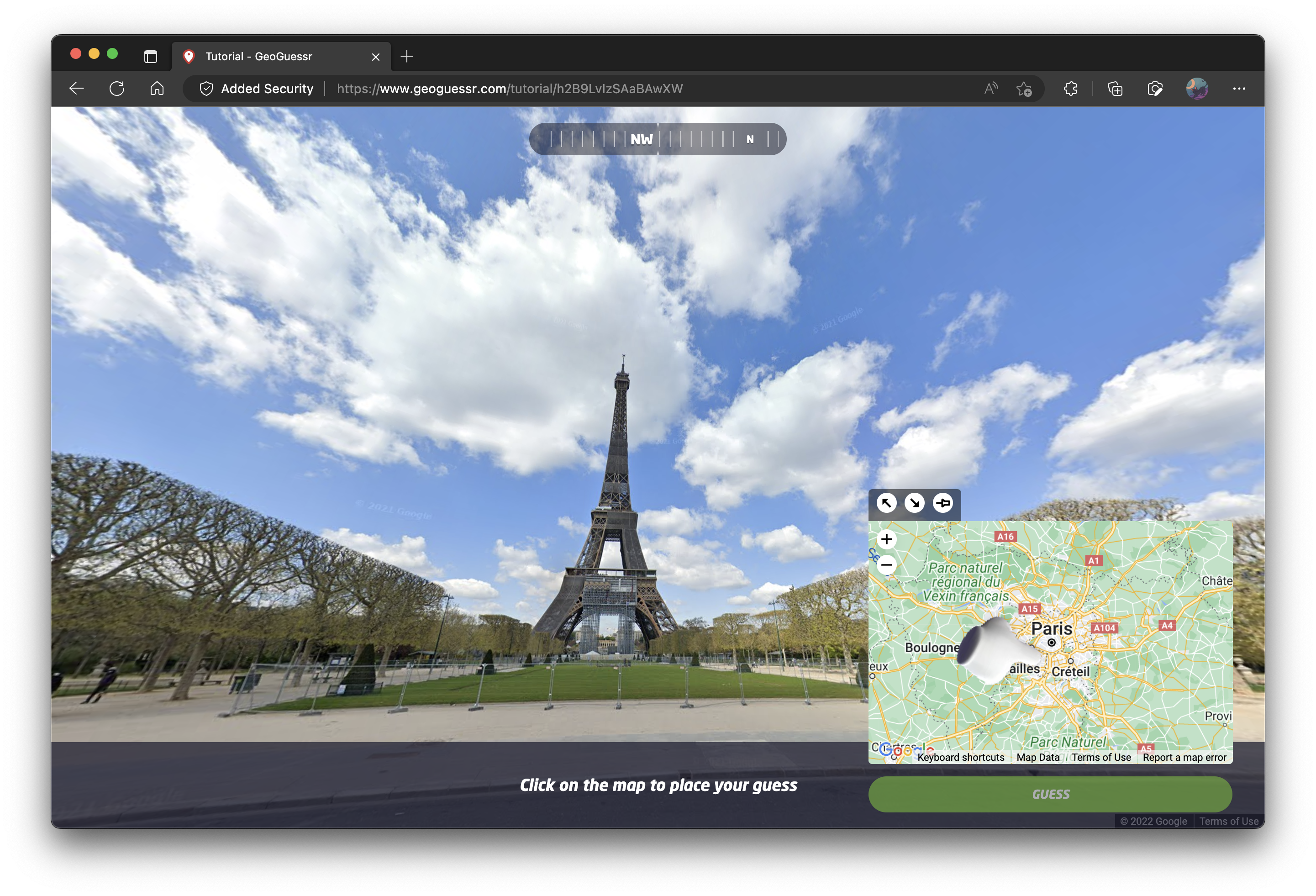Open a new browser tab
The height and width of the screenshot is (896, 1316).
point(406,57)
